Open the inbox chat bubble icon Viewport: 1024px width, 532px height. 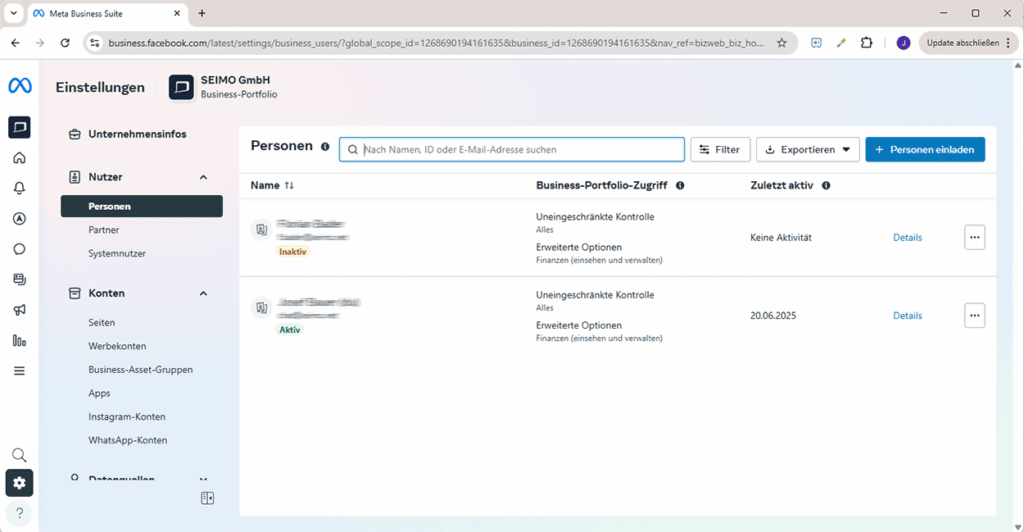click(x=20, y=249)
